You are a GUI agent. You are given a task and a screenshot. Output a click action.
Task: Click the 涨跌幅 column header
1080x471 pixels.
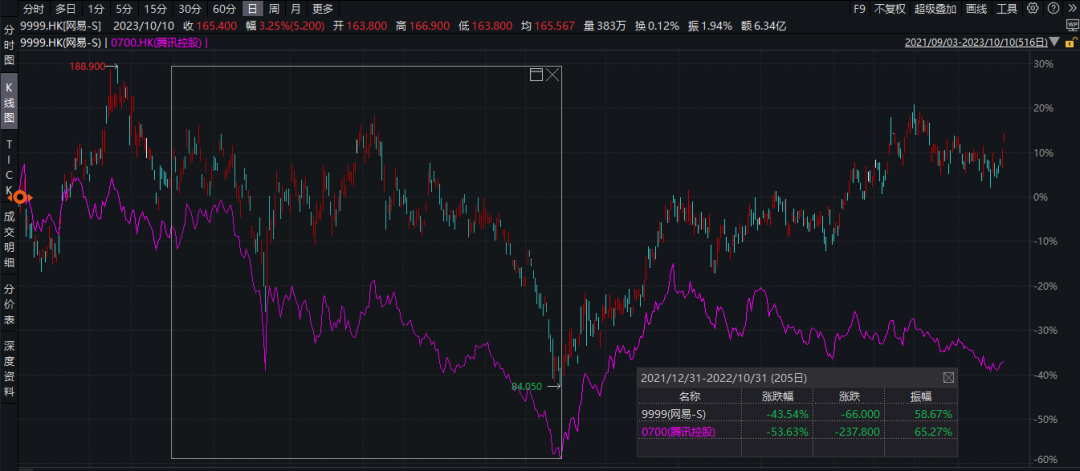tap(777, 396)
